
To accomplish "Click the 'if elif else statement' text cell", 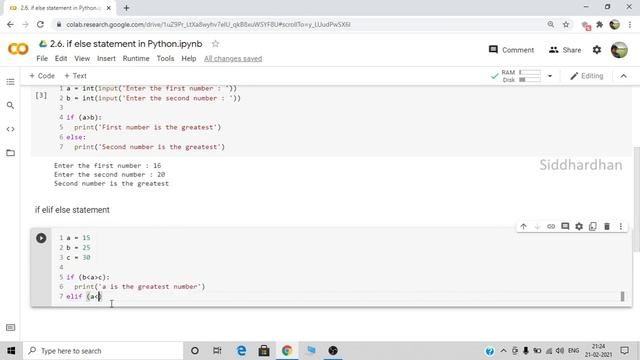I will [x=72, y=210].
